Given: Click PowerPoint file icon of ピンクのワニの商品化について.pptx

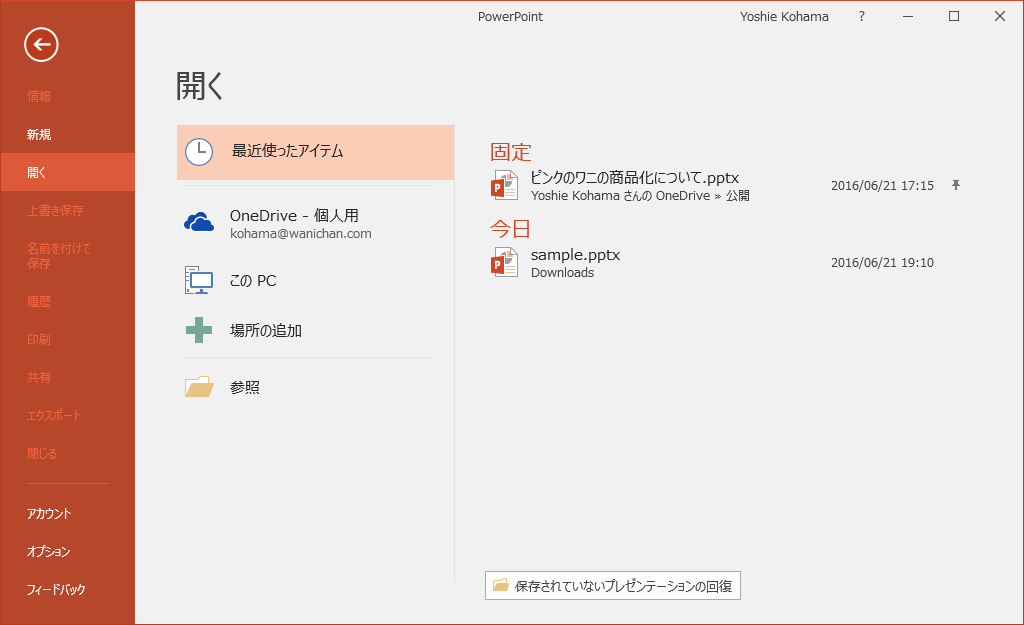Looking at the screenshot, I should [504, 185].
